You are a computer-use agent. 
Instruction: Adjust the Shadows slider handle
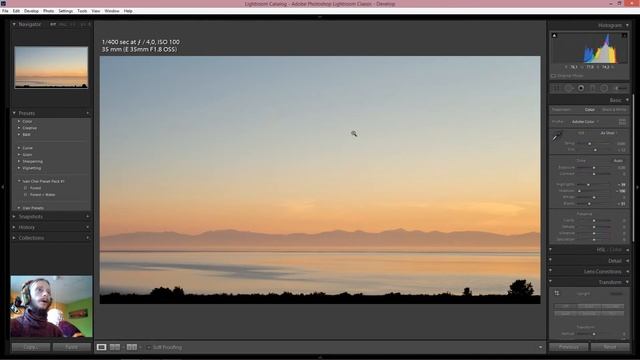(579, 191)
